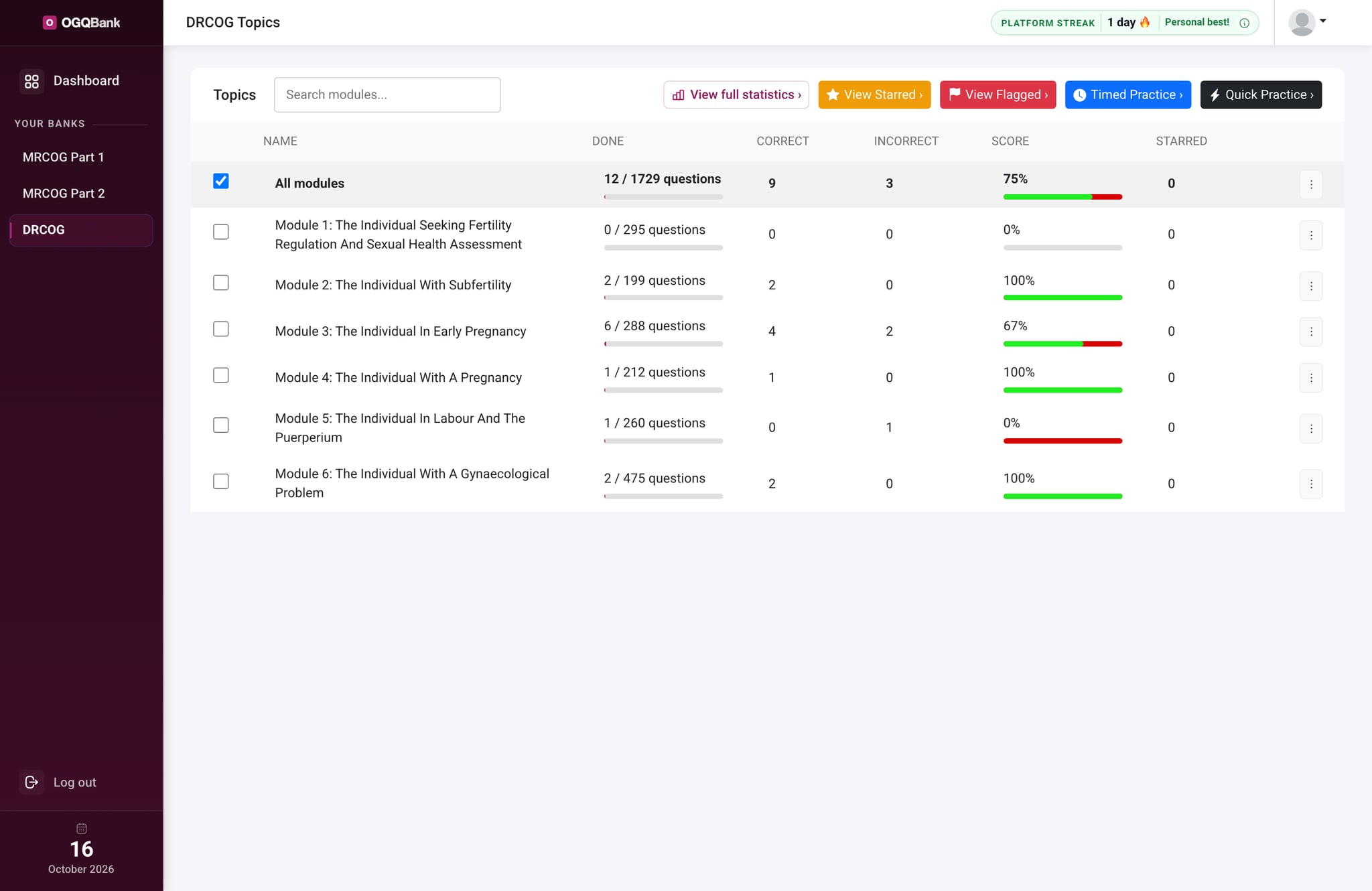The height and width of the screenshot is (891, 1372).
Task: Open Dashboard grid icon
Action: pyautogui.click(x=31, y=81)
